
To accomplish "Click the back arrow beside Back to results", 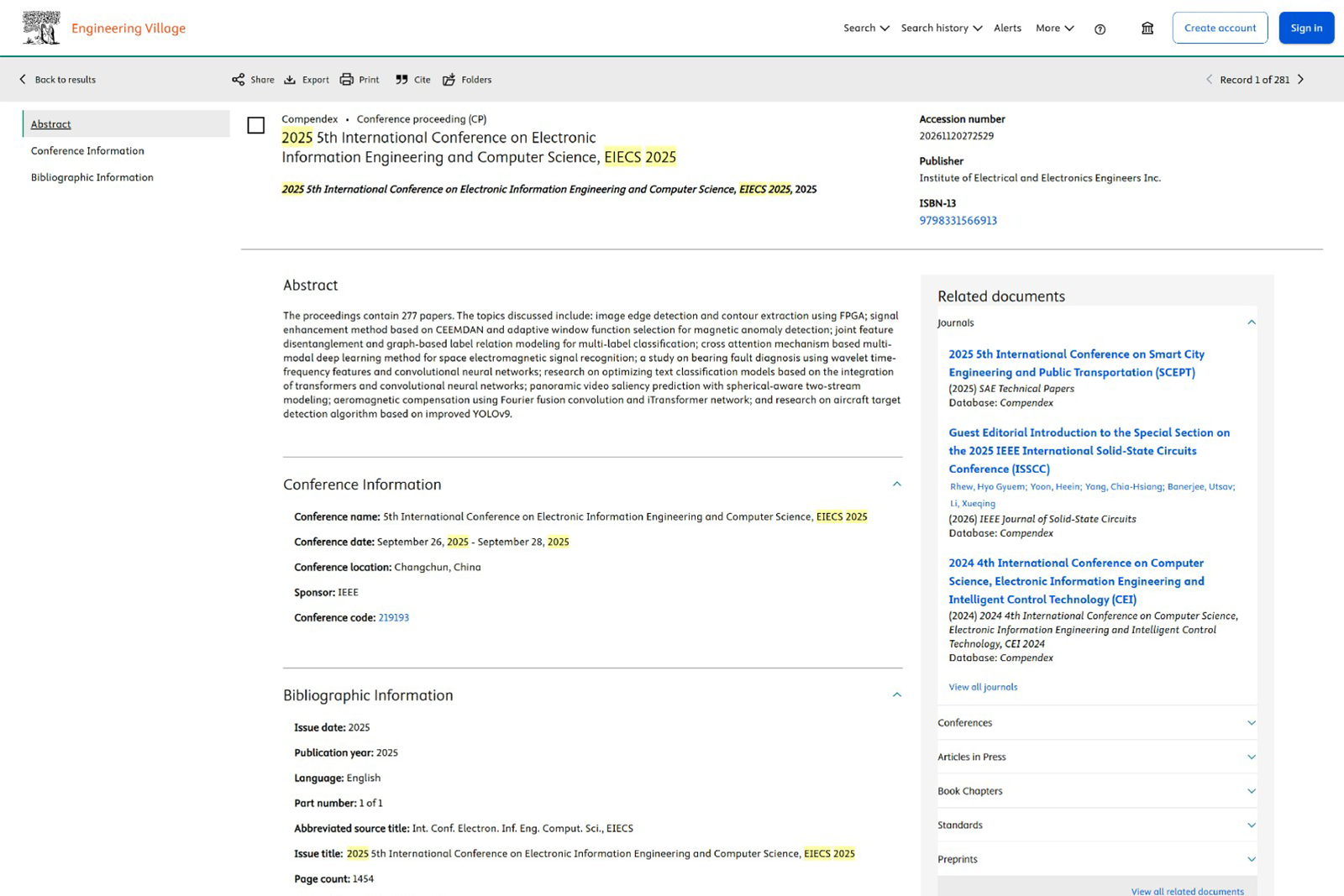I will point(23,80).
